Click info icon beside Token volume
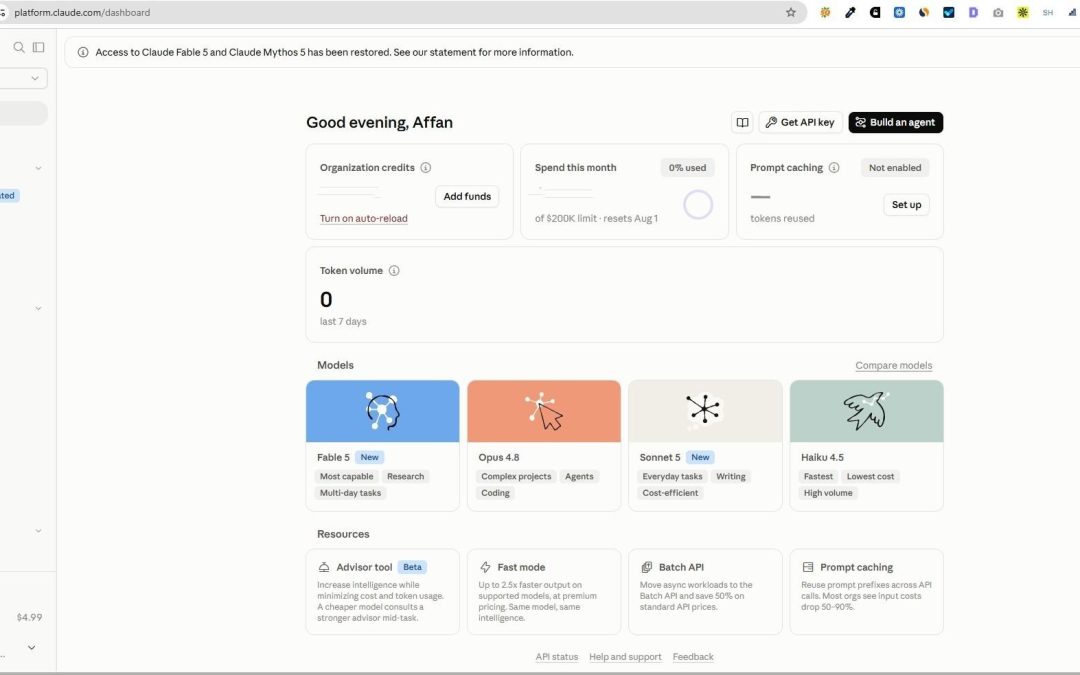 point(394,271)
